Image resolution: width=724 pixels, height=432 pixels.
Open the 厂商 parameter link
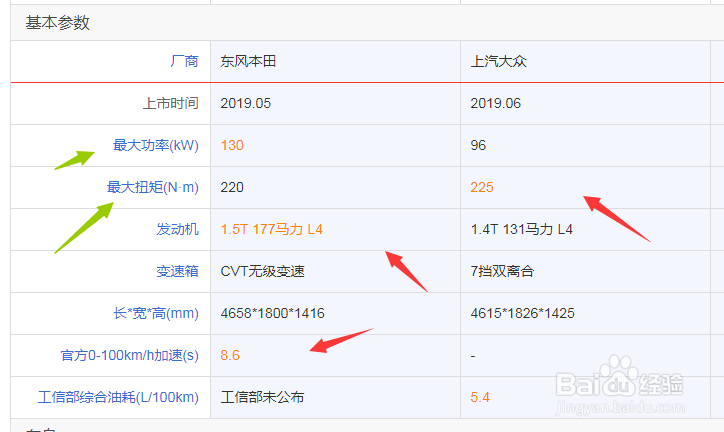coord(185,61)
